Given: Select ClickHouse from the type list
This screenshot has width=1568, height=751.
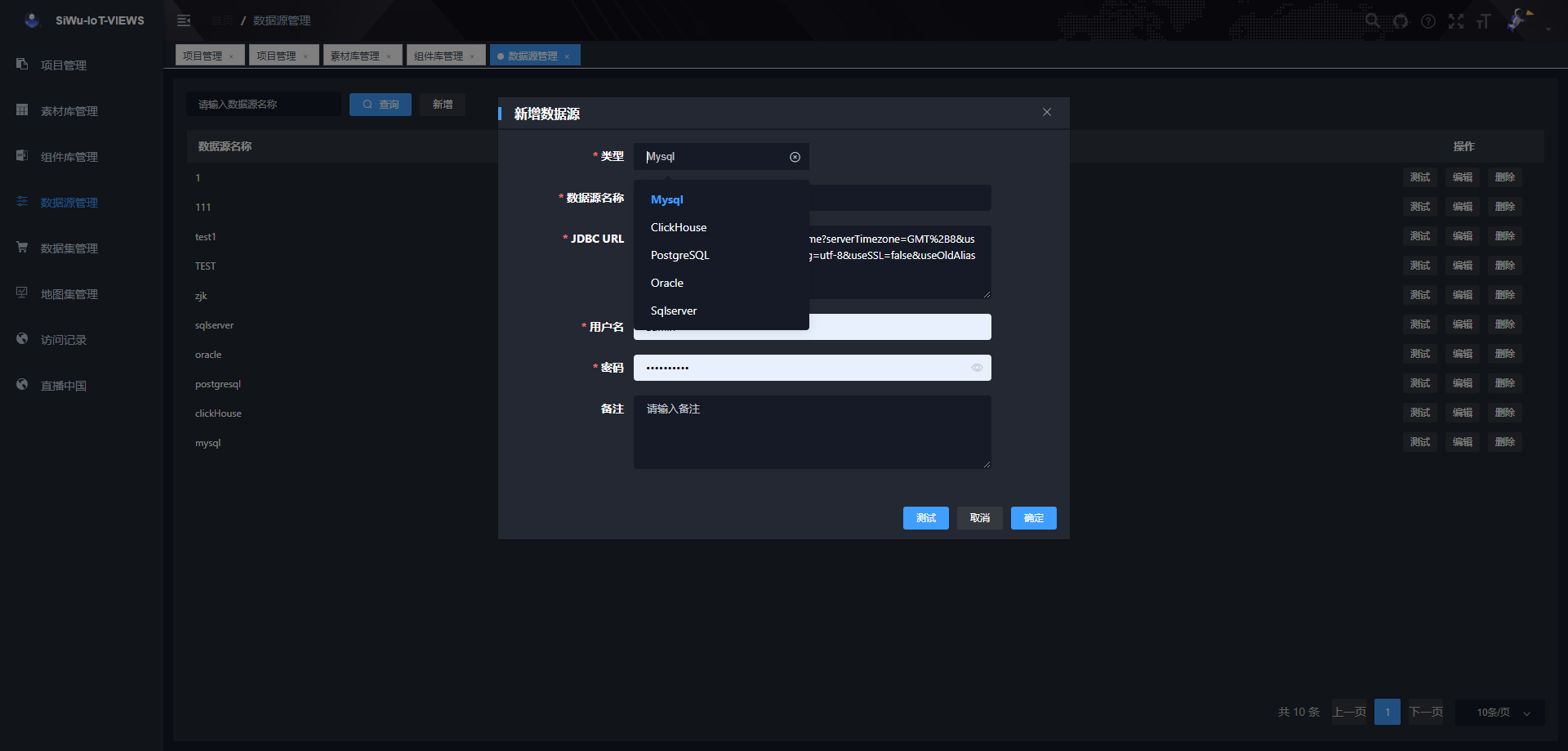Looking at the screenshot, I should [679, 227].
